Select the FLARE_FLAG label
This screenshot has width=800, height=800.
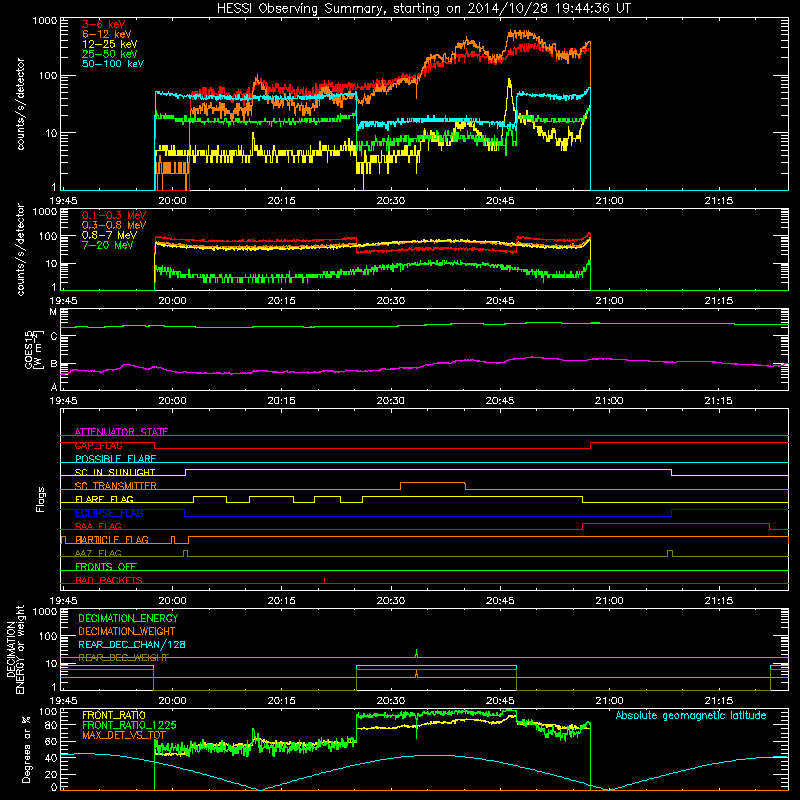105,499
